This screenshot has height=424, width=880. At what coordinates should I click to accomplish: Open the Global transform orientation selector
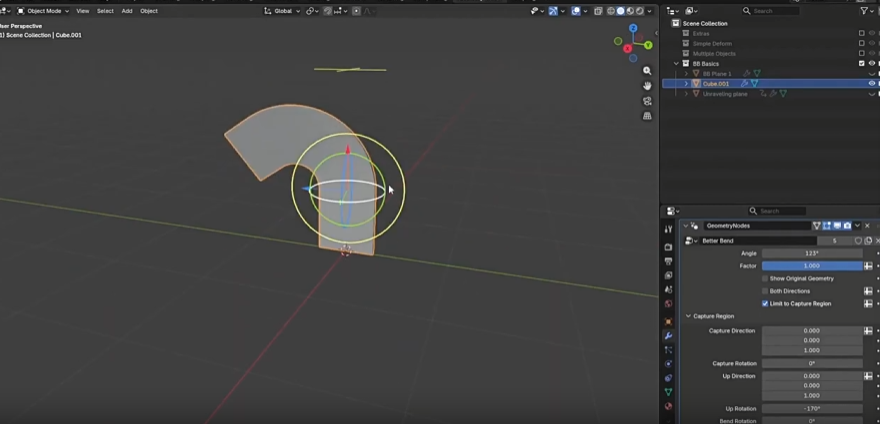[x=282, y=11]
